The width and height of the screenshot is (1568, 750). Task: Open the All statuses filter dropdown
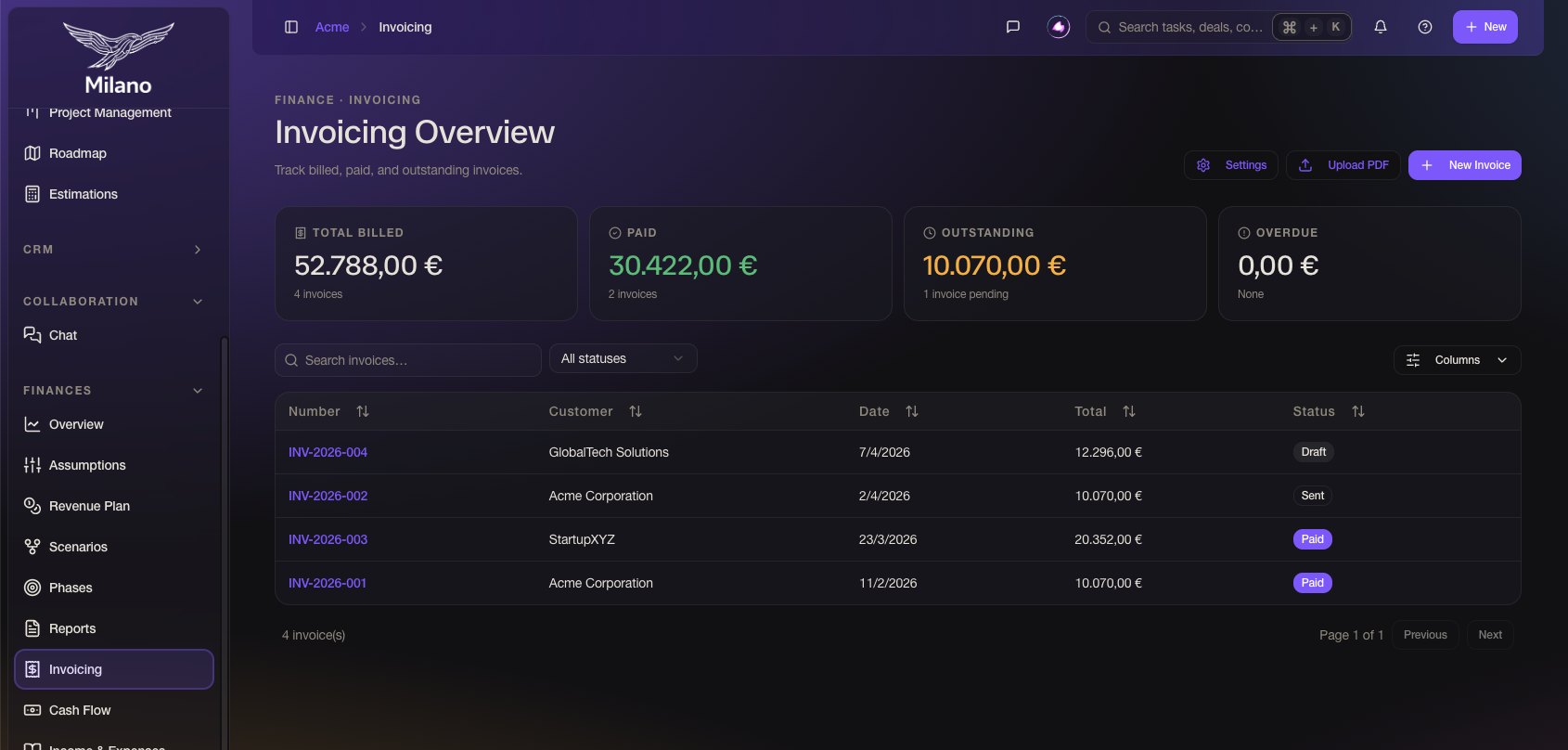tap(623, 358)
